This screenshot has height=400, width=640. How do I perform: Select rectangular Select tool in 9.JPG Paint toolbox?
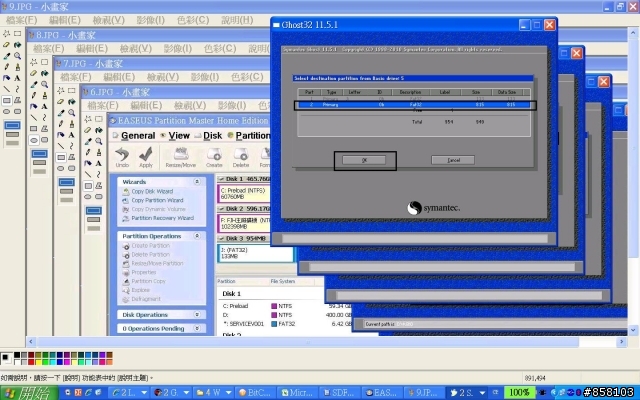click(18, 33)
